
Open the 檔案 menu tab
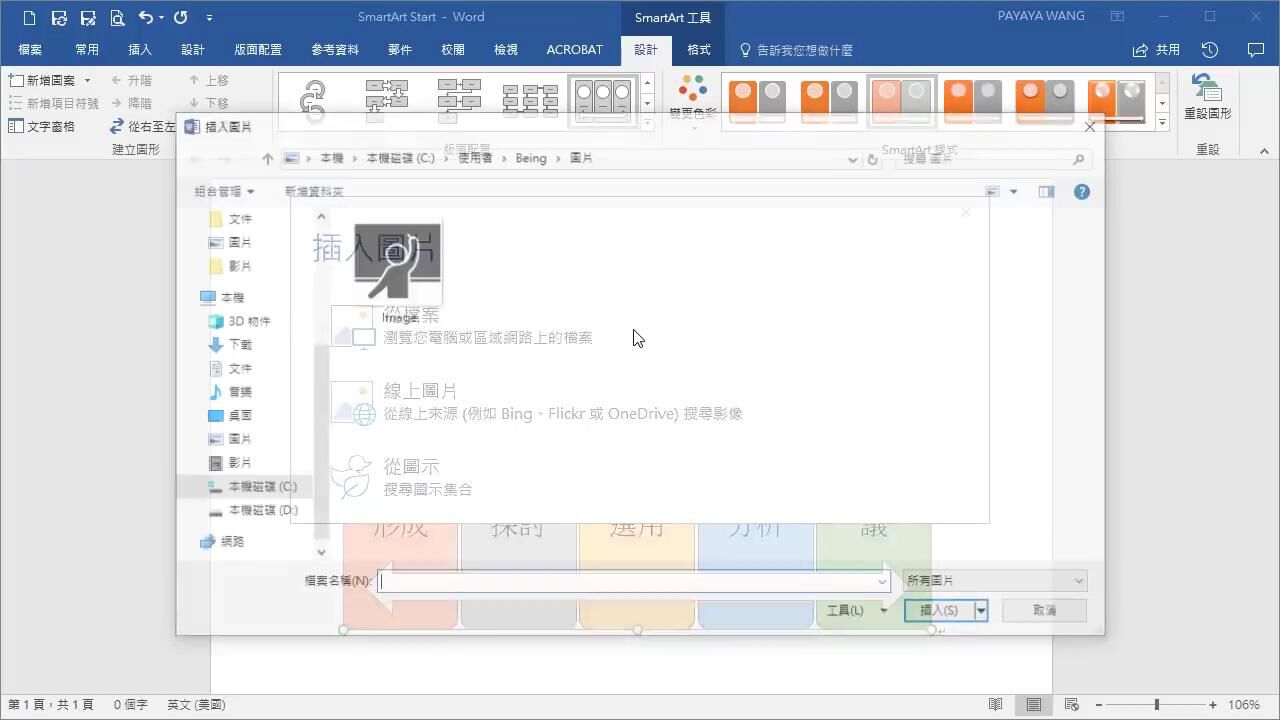[x=30, y=49]
